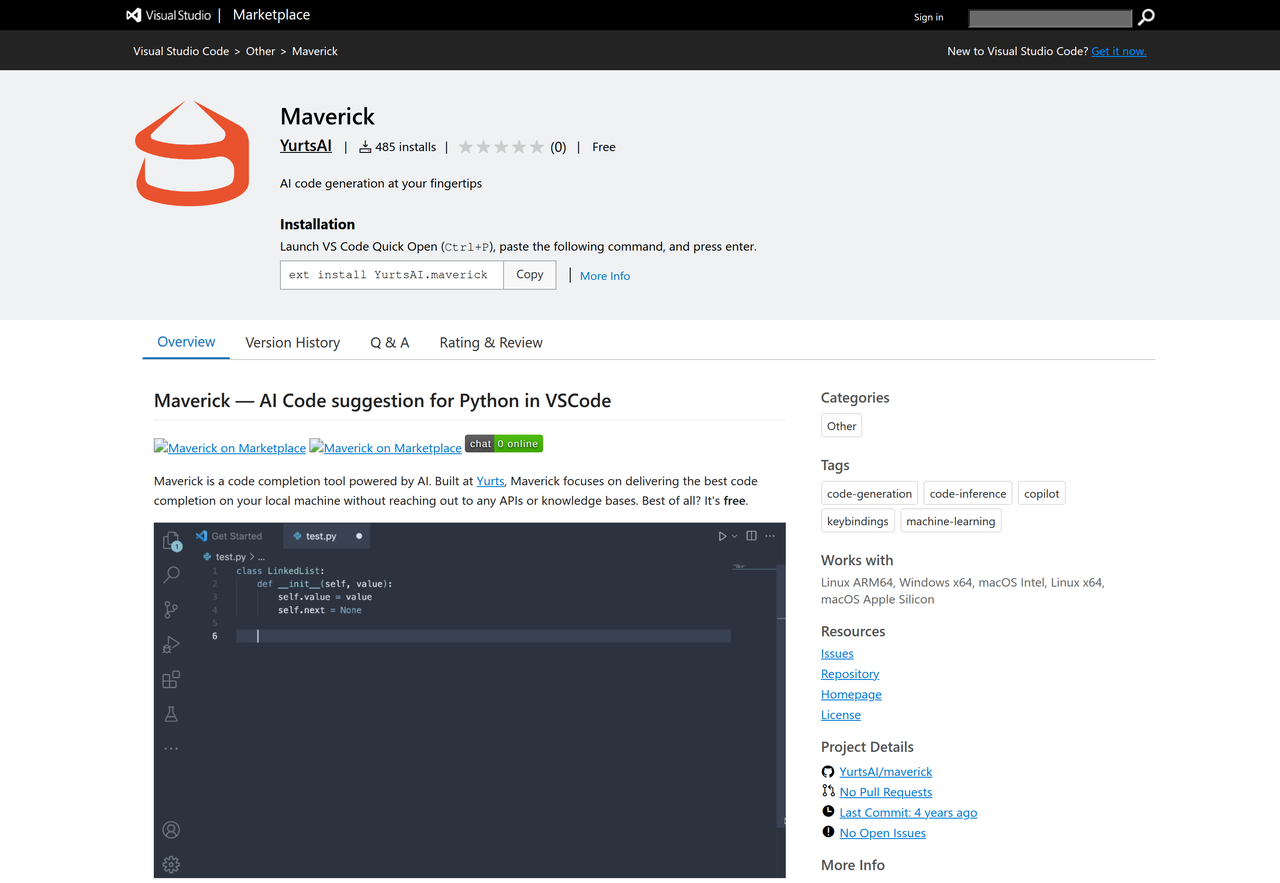The width and height of the screenshot is (1280, 883).
Task: Click the ext install command field
Action: point(392,275)
